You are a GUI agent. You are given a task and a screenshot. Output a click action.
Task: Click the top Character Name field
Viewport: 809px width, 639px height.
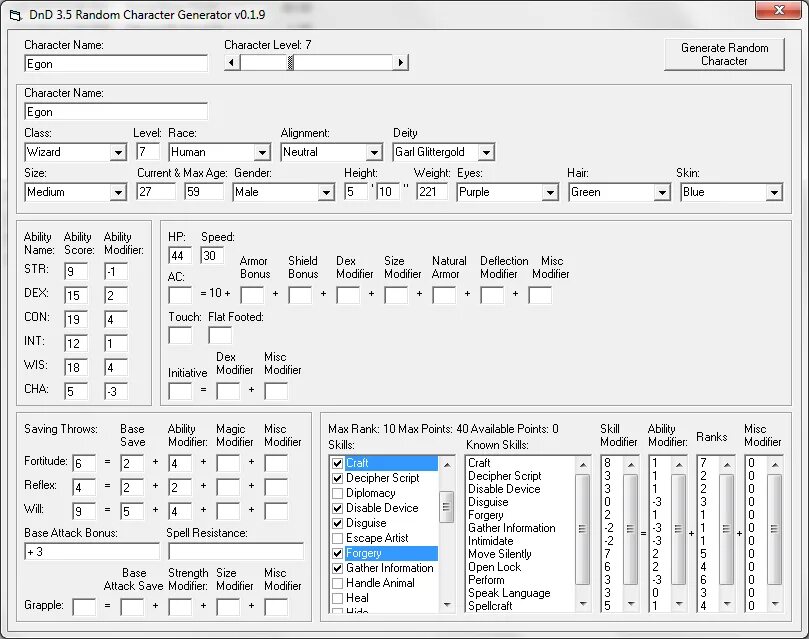point(116,64)
